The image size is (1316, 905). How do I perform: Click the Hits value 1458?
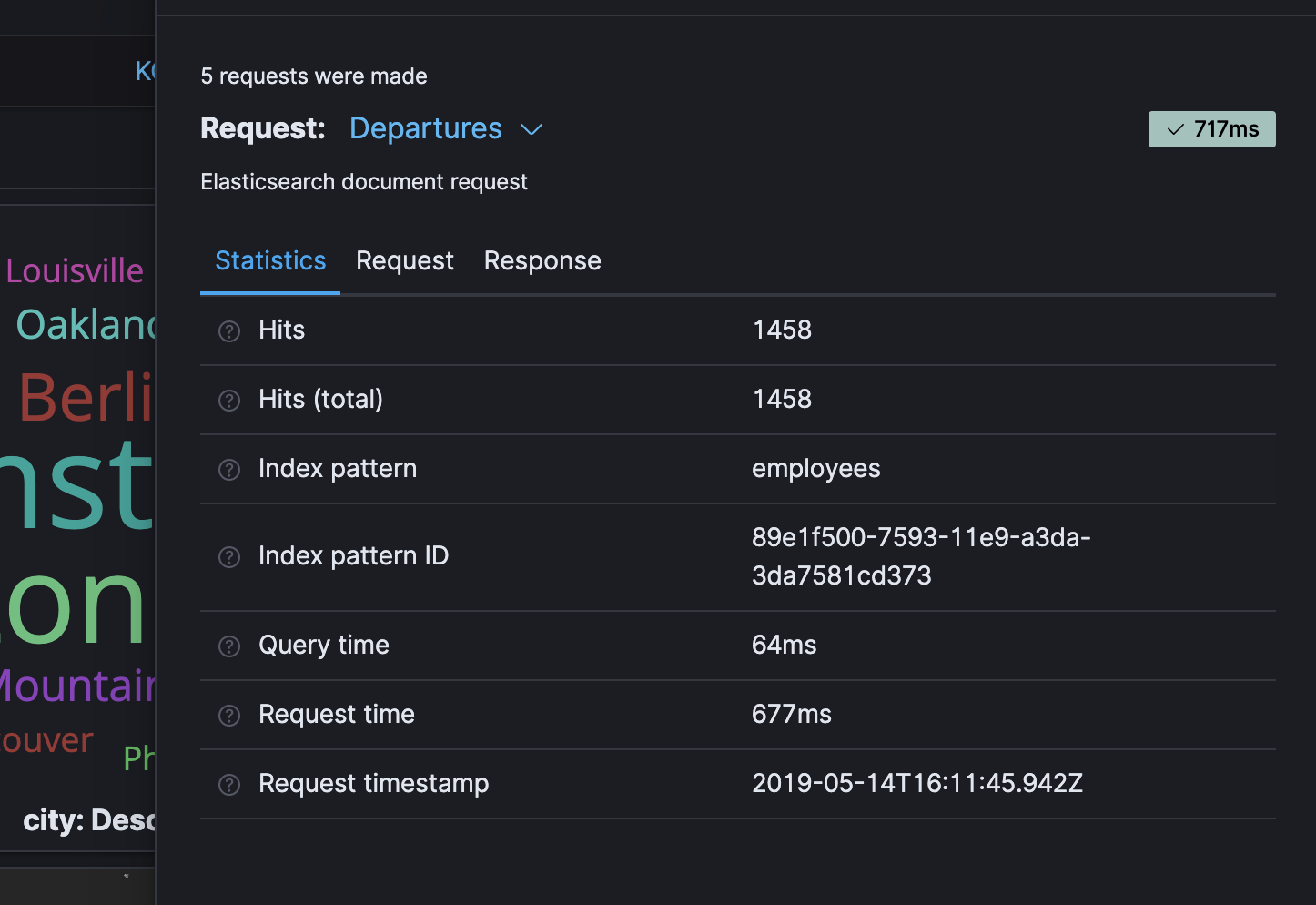[x=782, y=330]
